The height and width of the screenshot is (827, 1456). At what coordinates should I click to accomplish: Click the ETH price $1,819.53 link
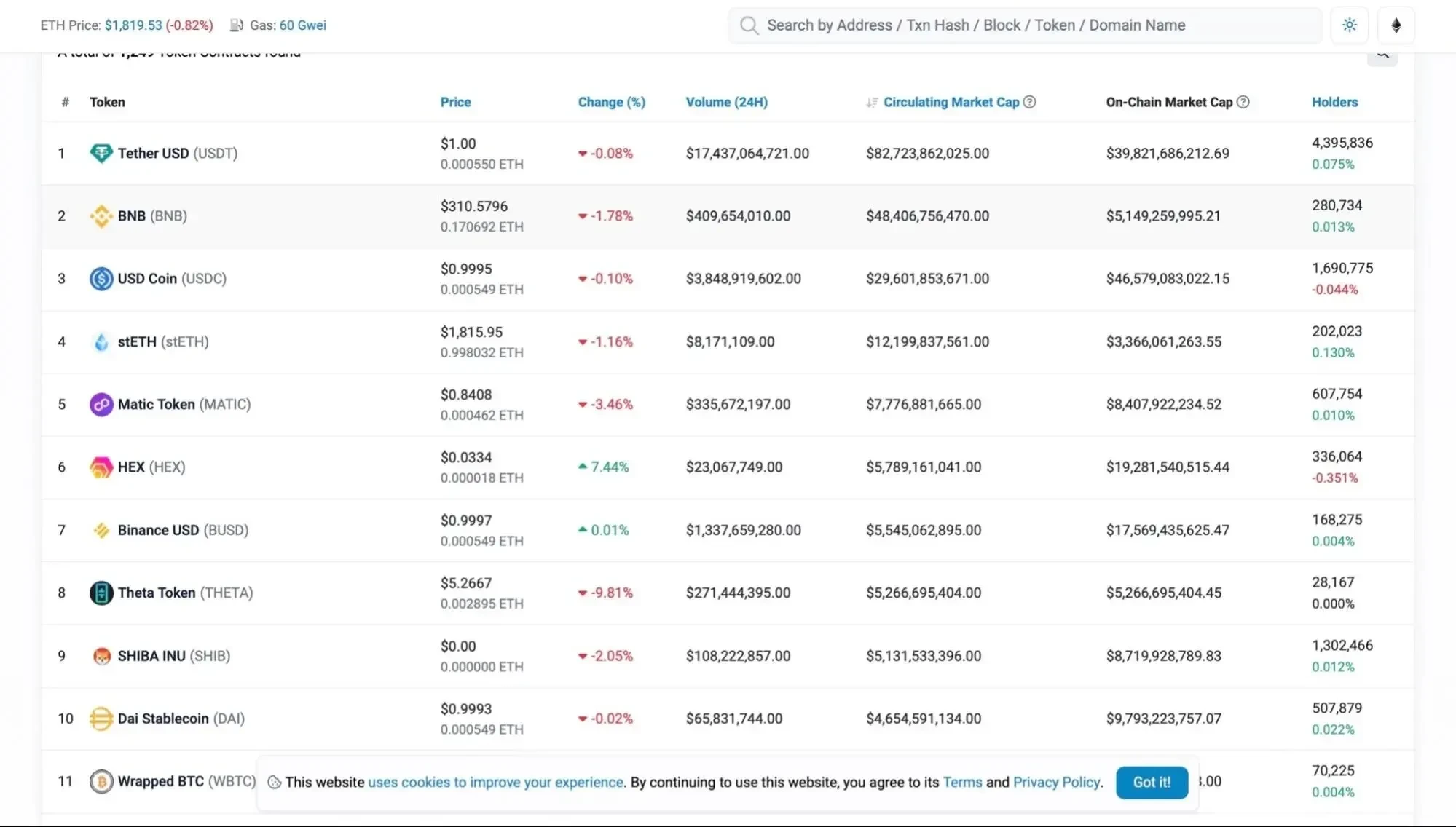point(133,25)
